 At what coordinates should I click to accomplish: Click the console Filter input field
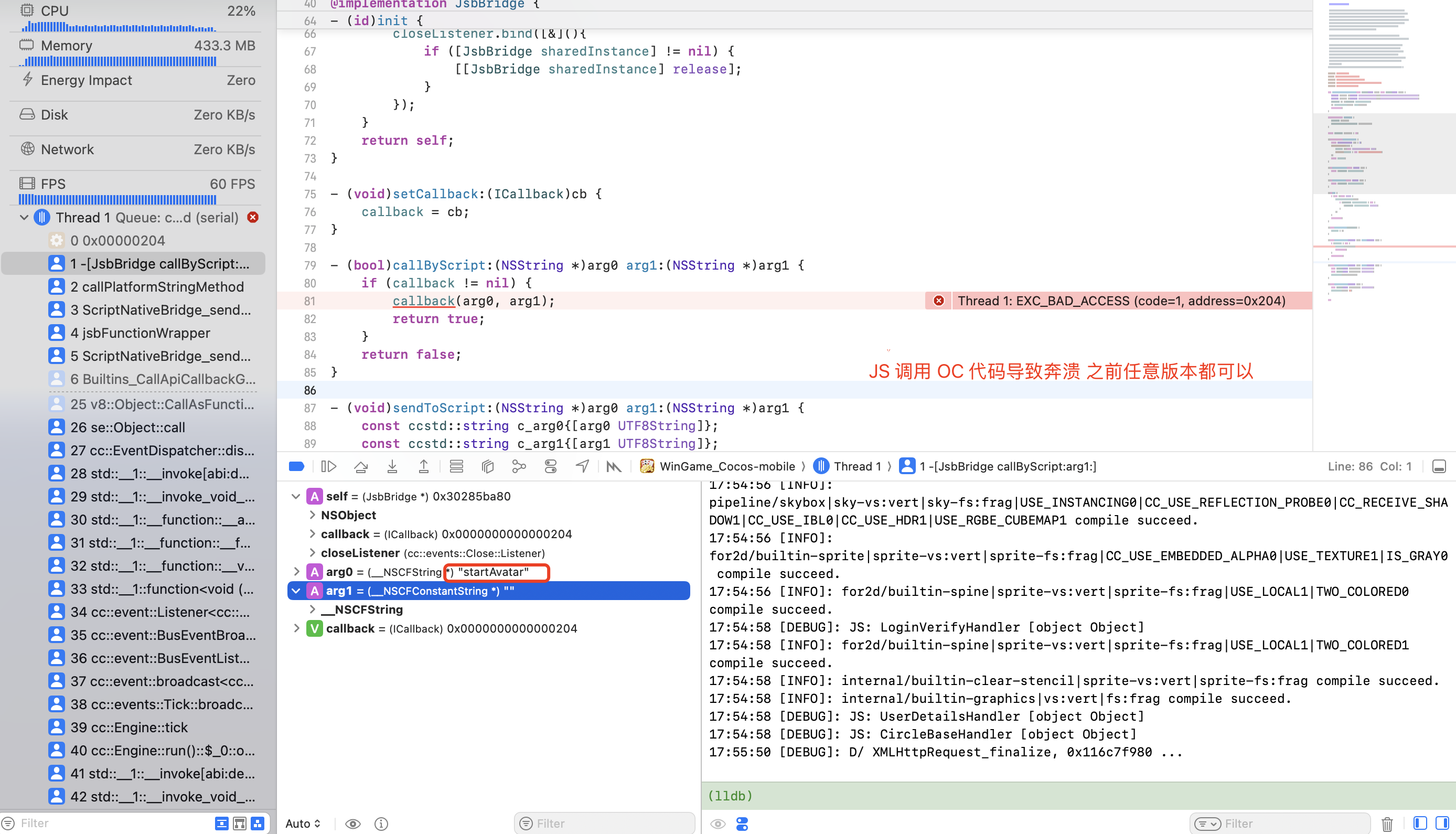pos(1289,824)
